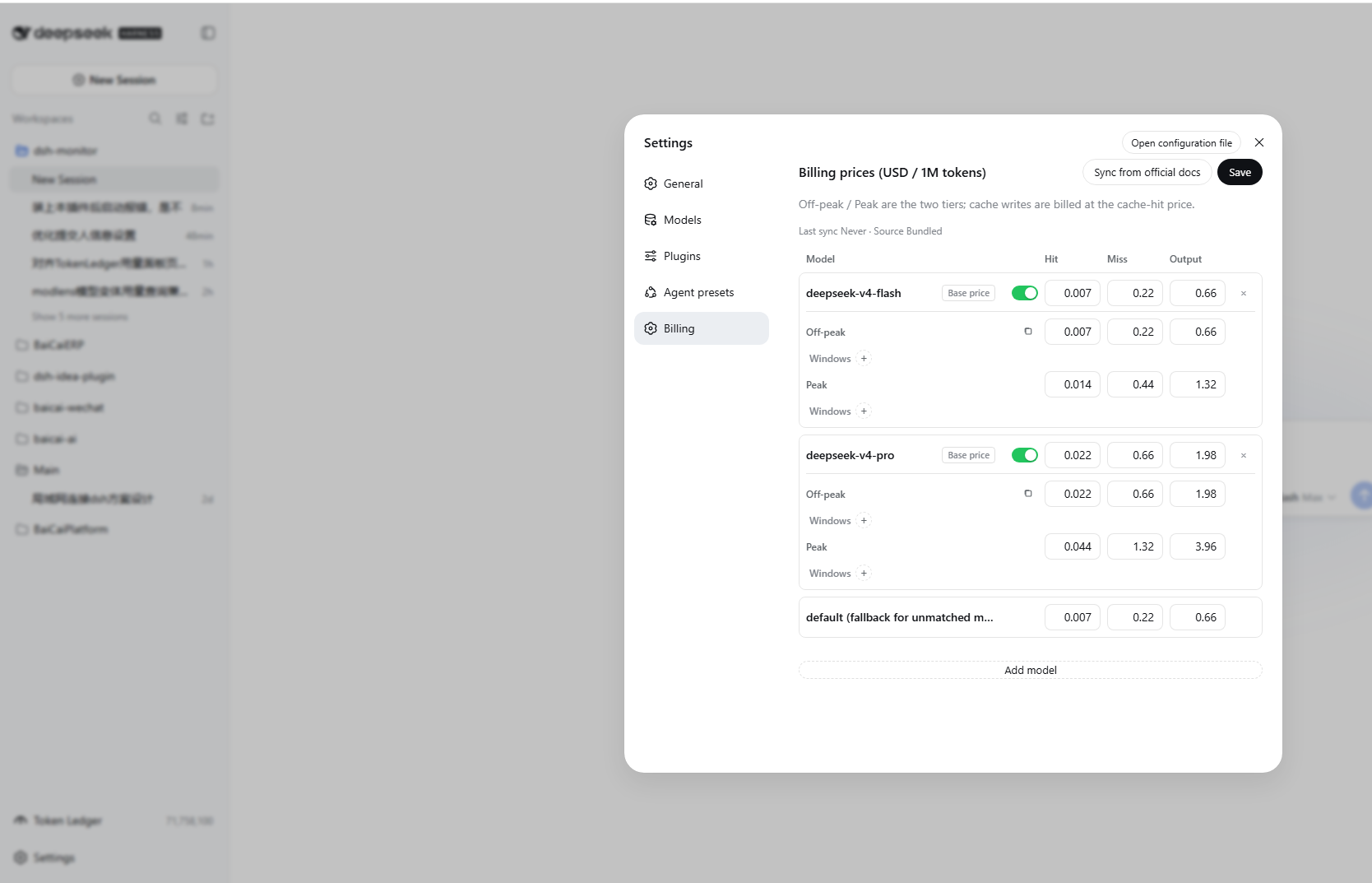Save the billing prices
Screen dimensions: 1372x883
[x=1240, y=172]
